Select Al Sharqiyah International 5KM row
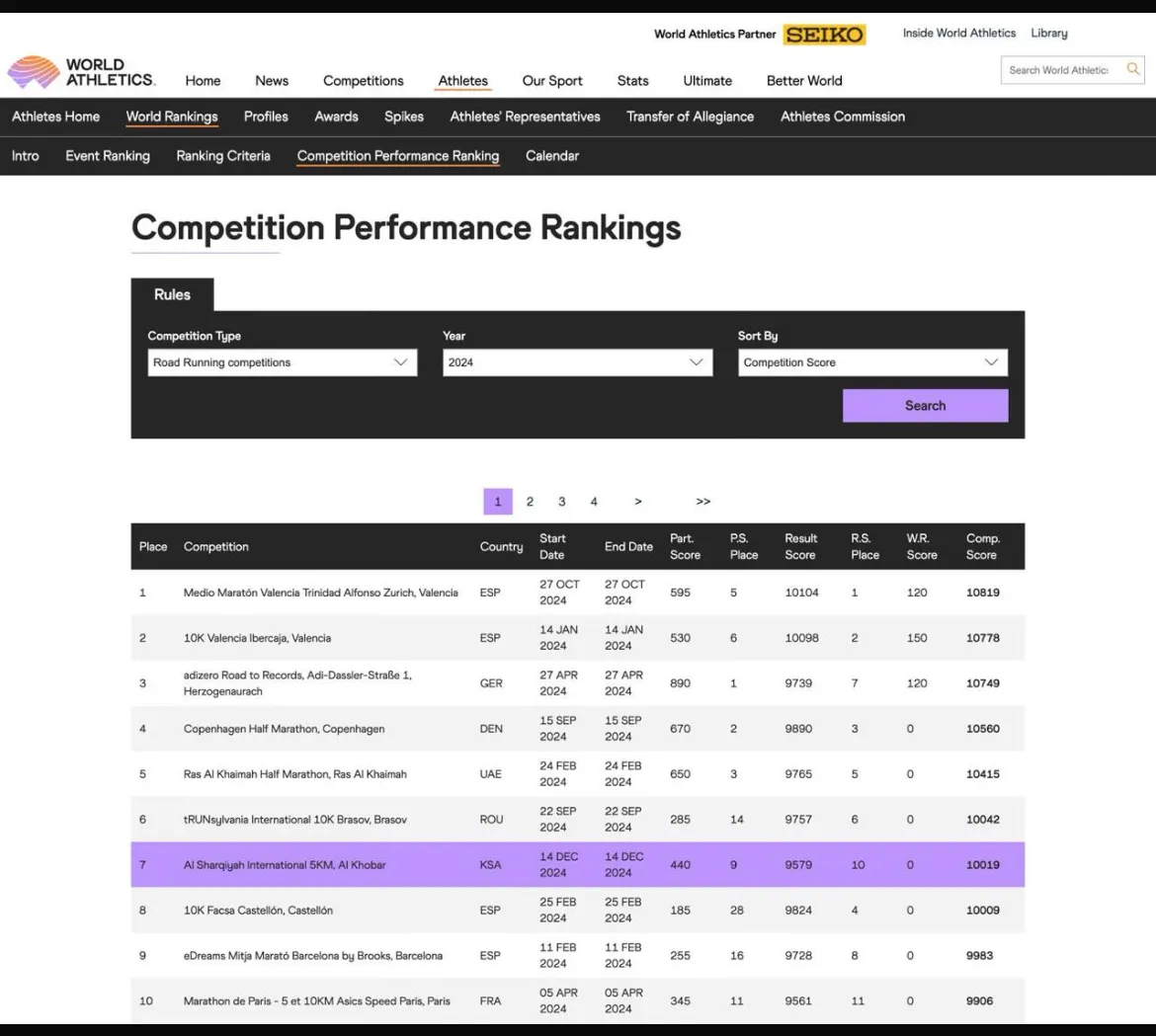This screenshot has height=1036, width=1156. (285, 865)
